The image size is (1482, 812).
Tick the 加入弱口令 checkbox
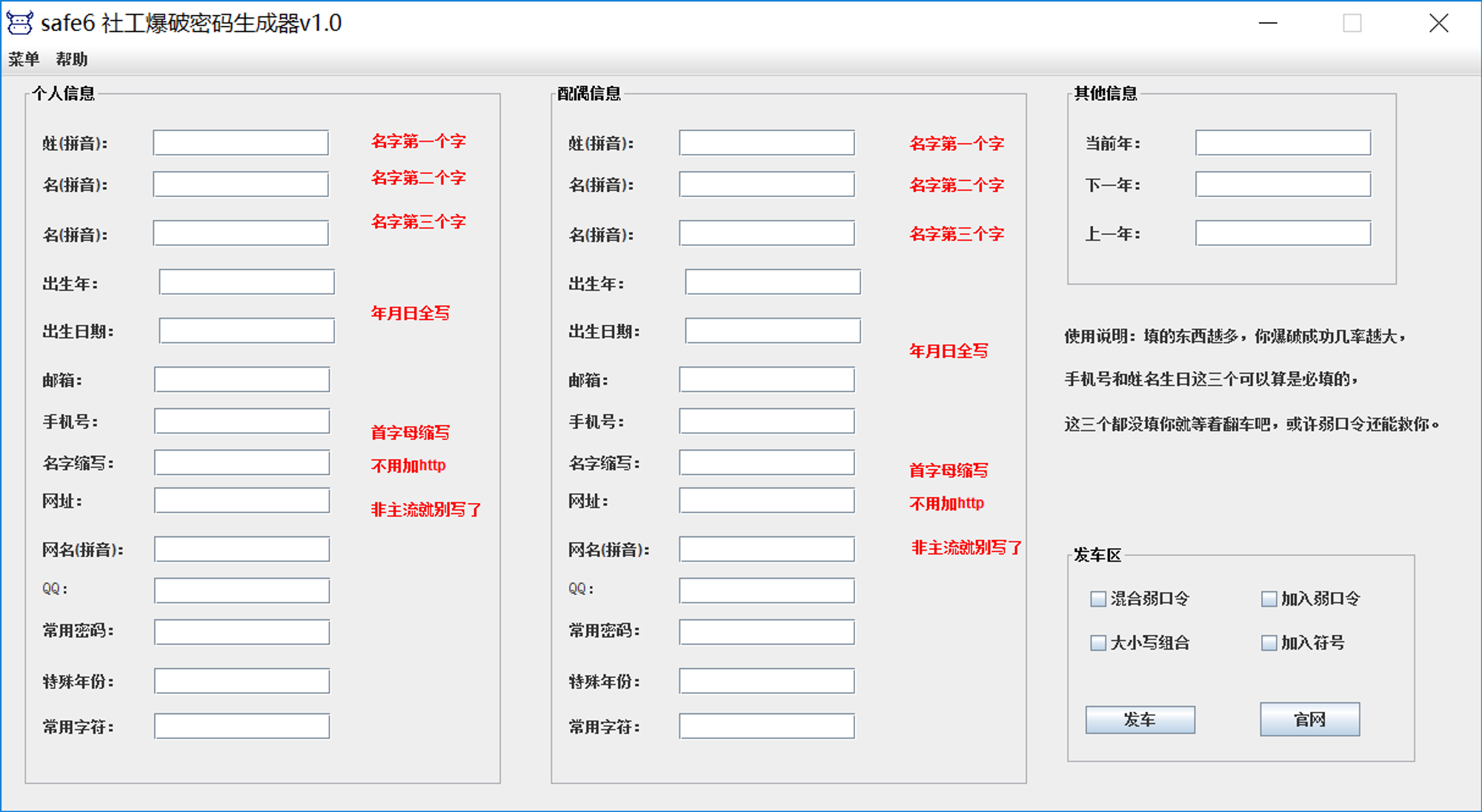click(x=1269, y=599)
